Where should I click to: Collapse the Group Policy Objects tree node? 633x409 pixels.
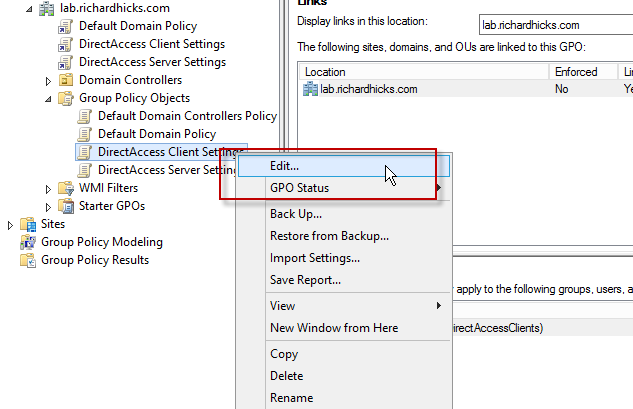pos(48,99)
